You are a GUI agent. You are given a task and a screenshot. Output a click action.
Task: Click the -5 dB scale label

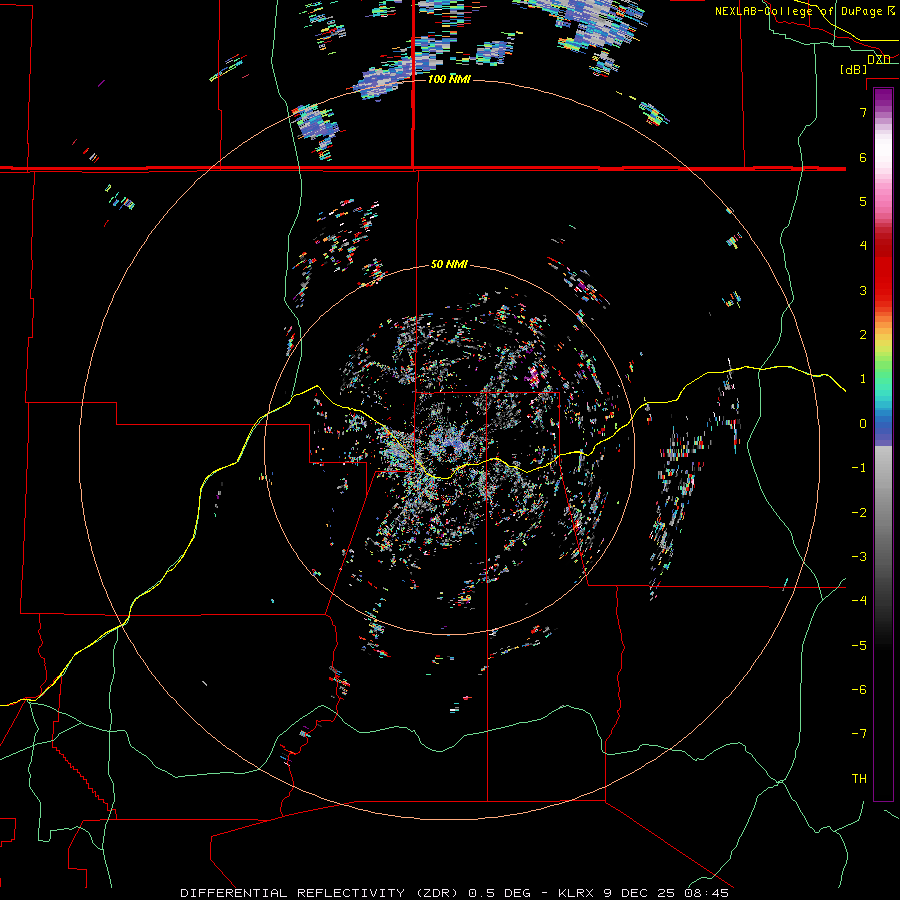pyautogui.click(x=859, y=646)
